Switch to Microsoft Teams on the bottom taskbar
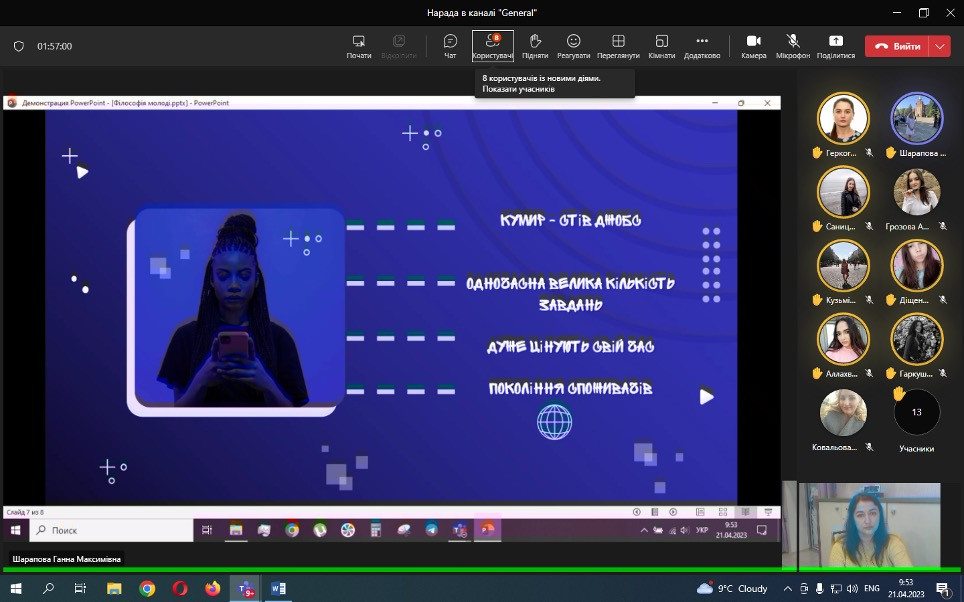The height and width of the screenshot is (602, 964). [x=245, y=588]
